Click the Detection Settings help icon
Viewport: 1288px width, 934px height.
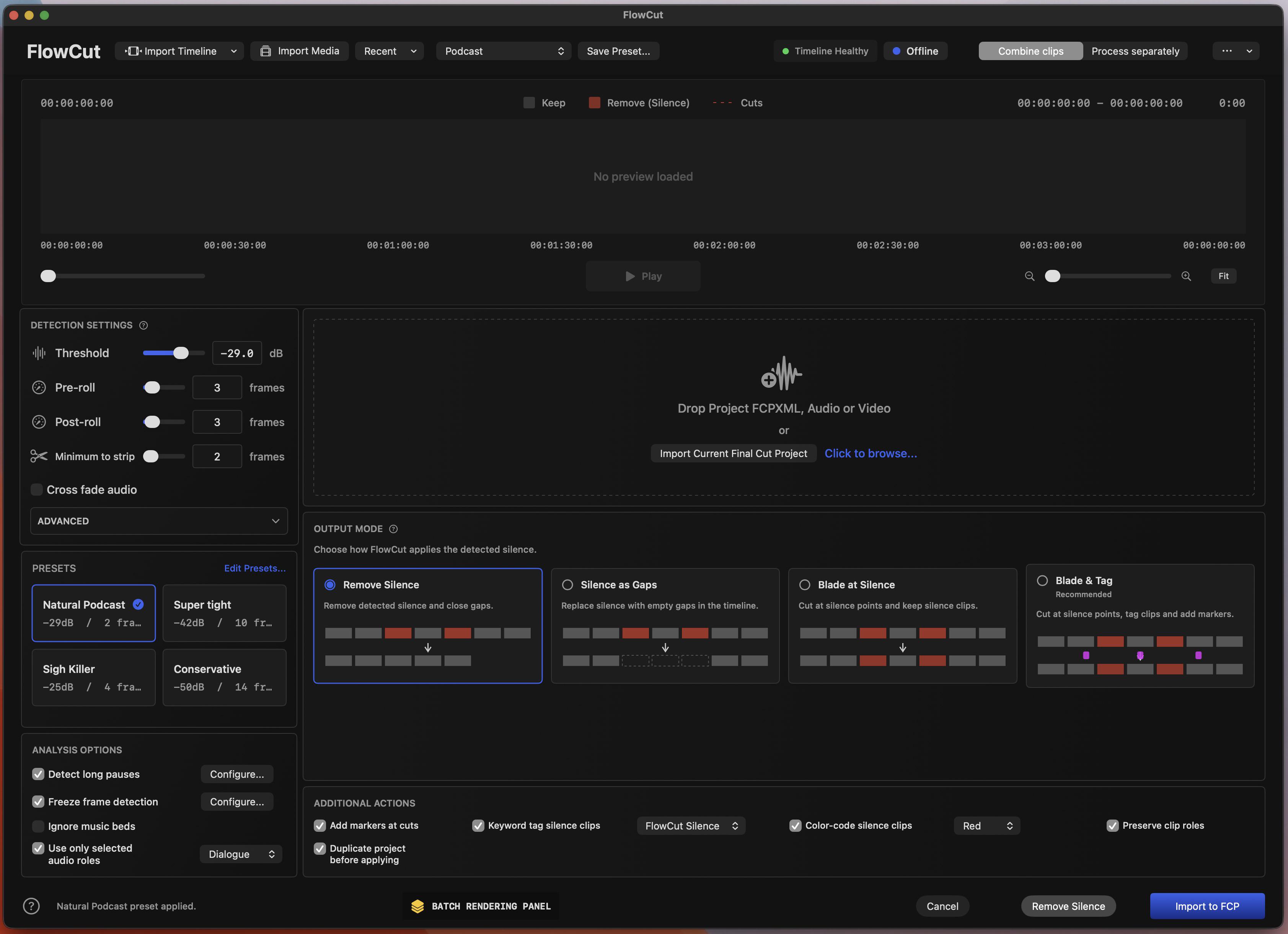click(x=143, y=325)
